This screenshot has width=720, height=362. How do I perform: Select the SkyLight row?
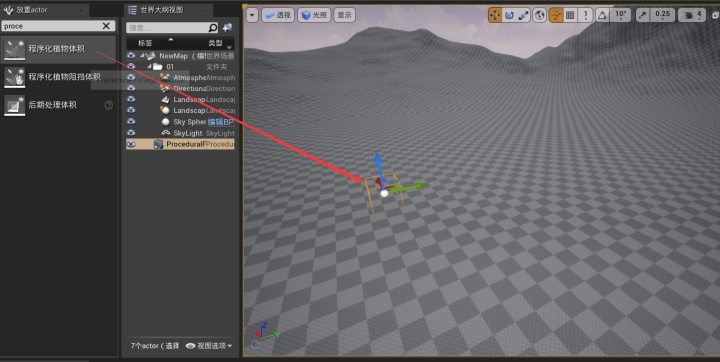[x=180, y=133]
